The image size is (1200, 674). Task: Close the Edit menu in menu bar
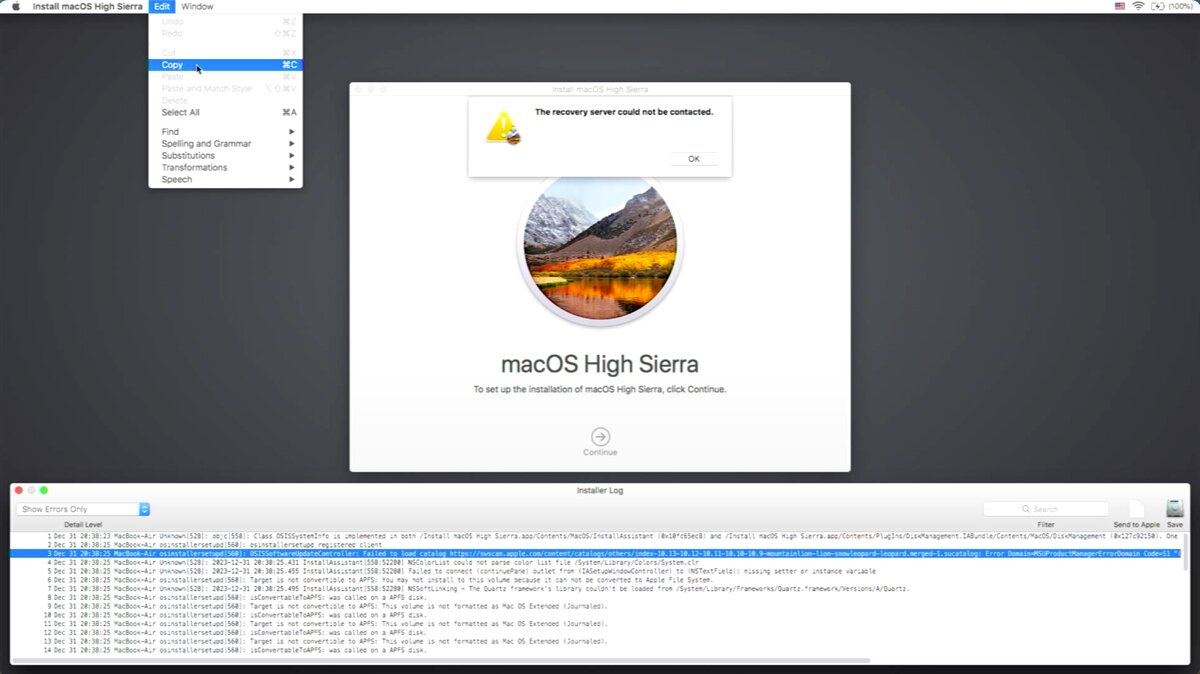click(x=162, y=6)
